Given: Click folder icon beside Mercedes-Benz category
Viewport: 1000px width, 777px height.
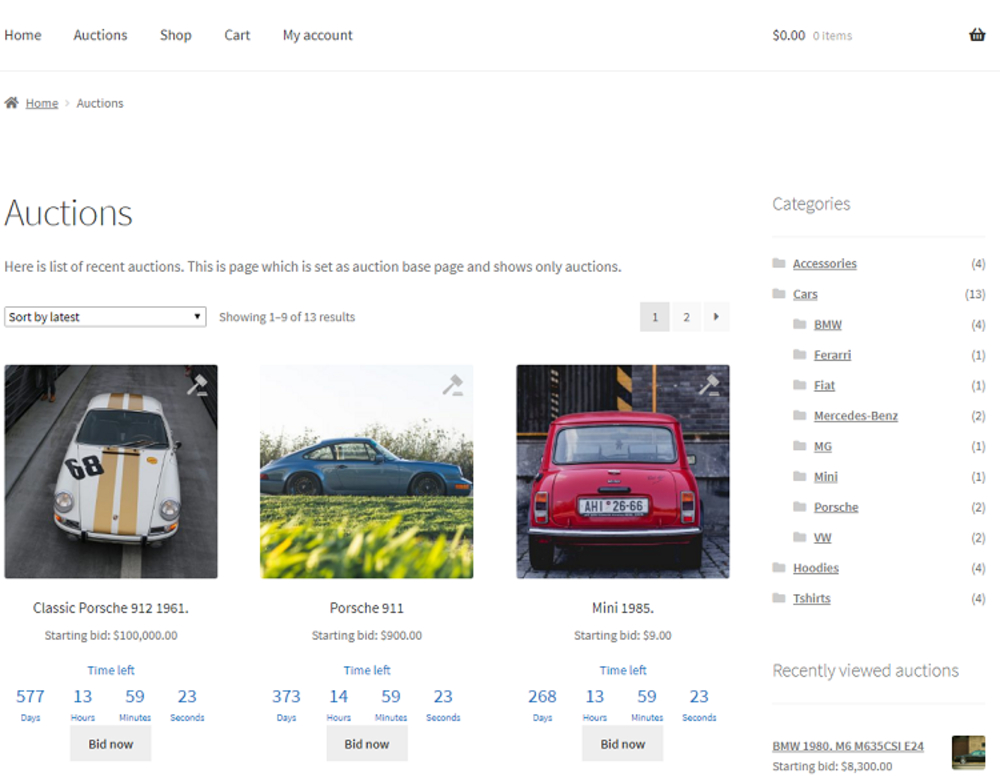Looking at the screenshot, I should (x=800, y=415).
